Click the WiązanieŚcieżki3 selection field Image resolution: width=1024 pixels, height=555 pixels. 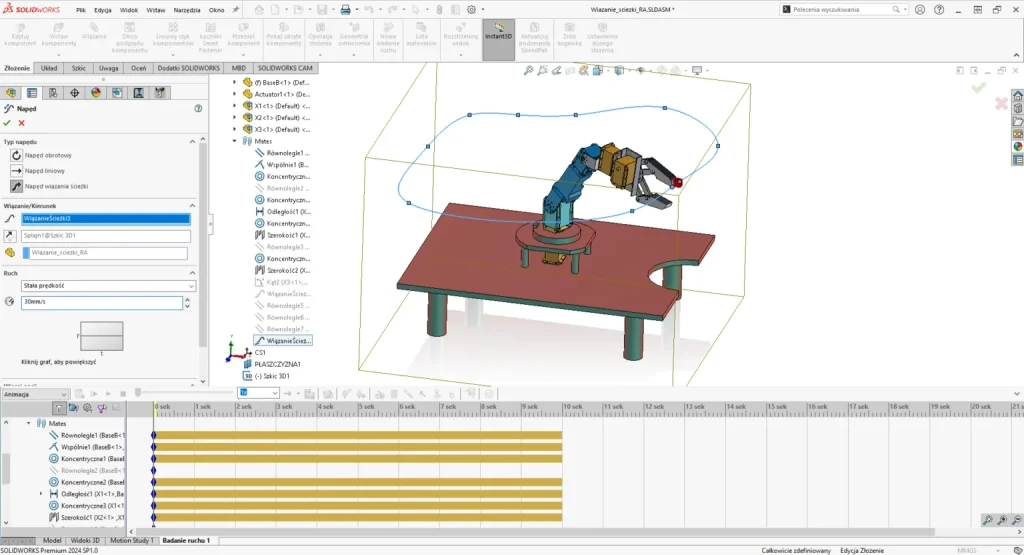pyautogui.click(x=106, y=219)
